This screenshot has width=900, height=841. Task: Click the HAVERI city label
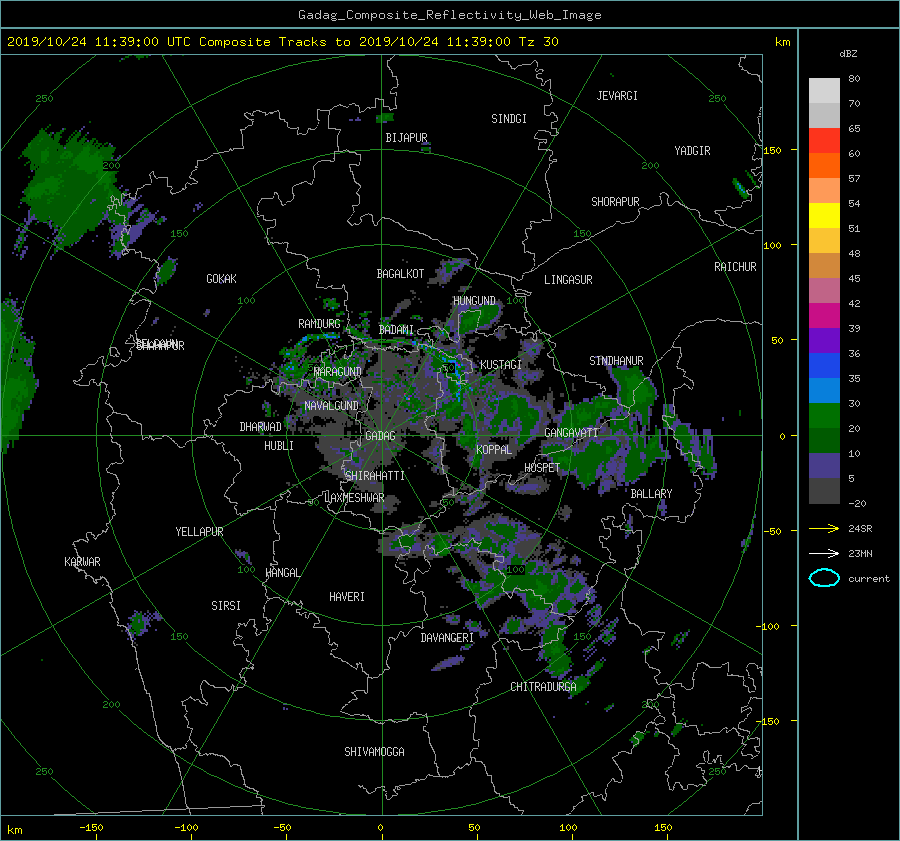pyautogui.click(x=347, y=597)
